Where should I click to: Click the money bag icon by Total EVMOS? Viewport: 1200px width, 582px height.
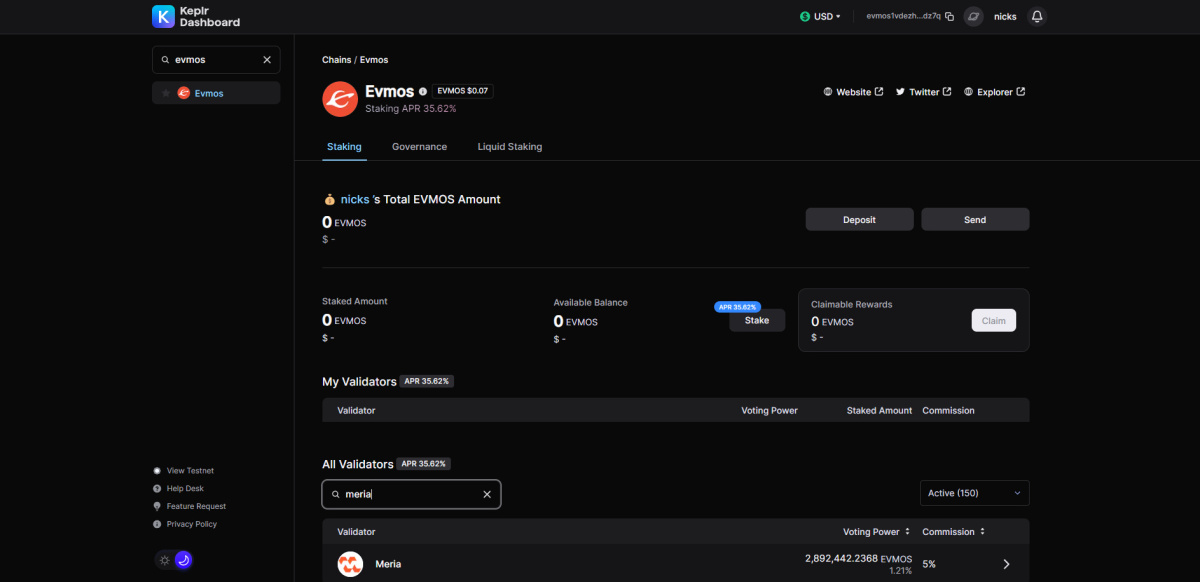click(x=329, y=199)
